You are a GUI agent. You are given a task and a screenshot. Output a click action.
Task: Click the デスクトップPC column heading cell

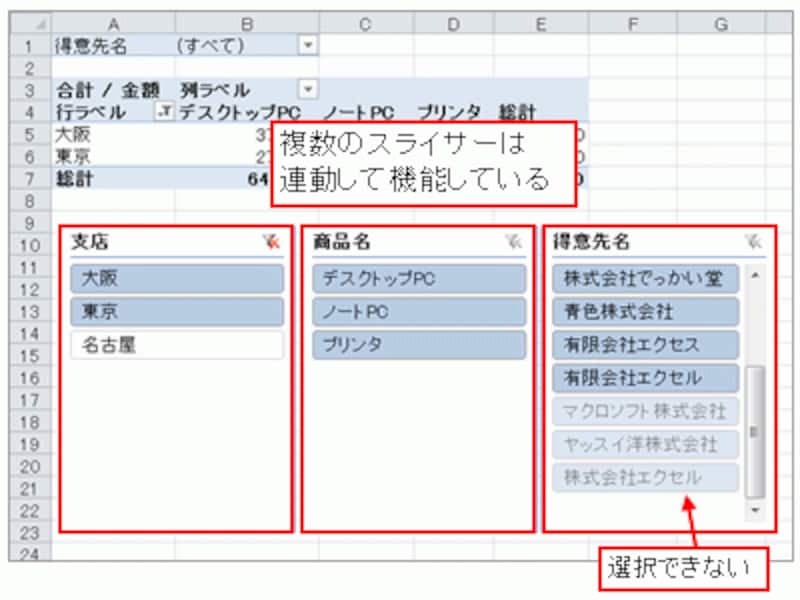(x=247, y=112)
